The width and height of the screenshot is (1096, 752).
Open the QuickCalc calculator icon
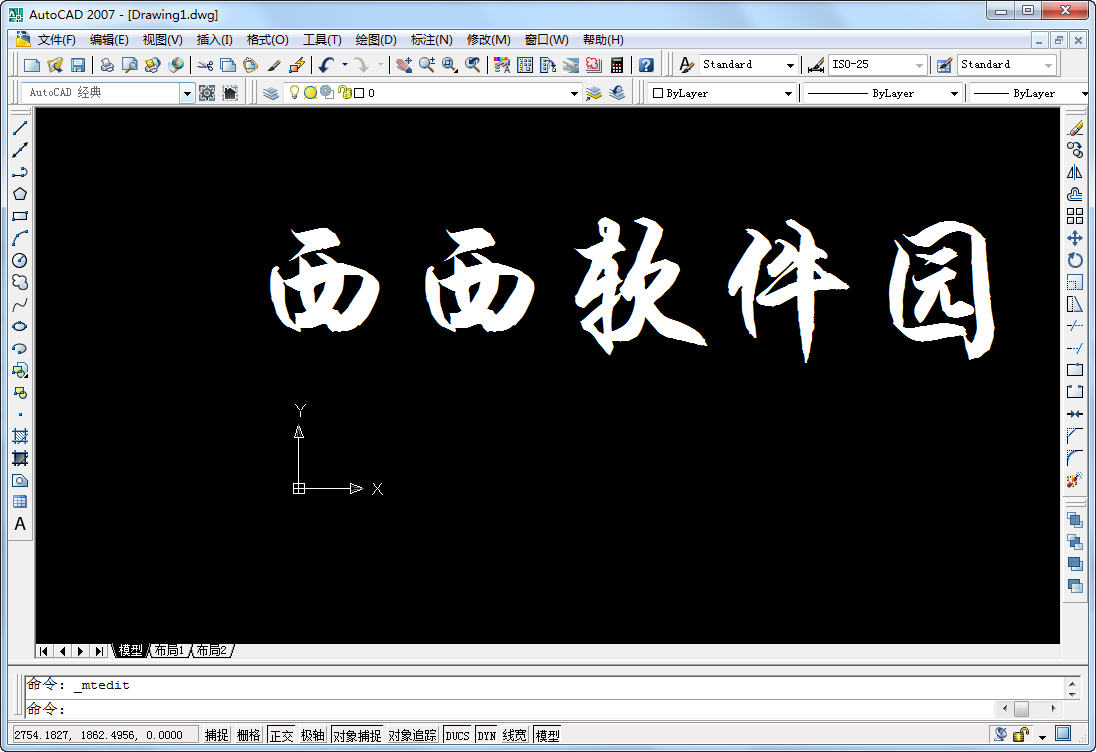coord(616,65)
